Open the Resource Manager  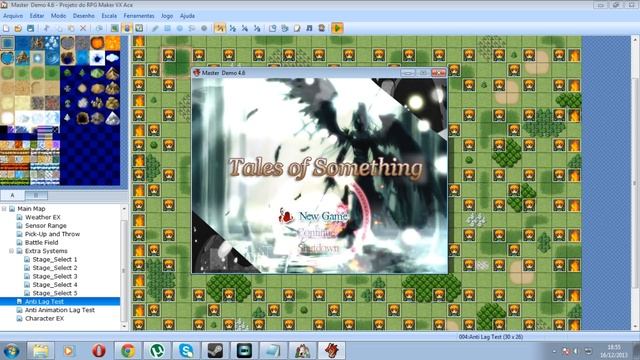[285, 28]
